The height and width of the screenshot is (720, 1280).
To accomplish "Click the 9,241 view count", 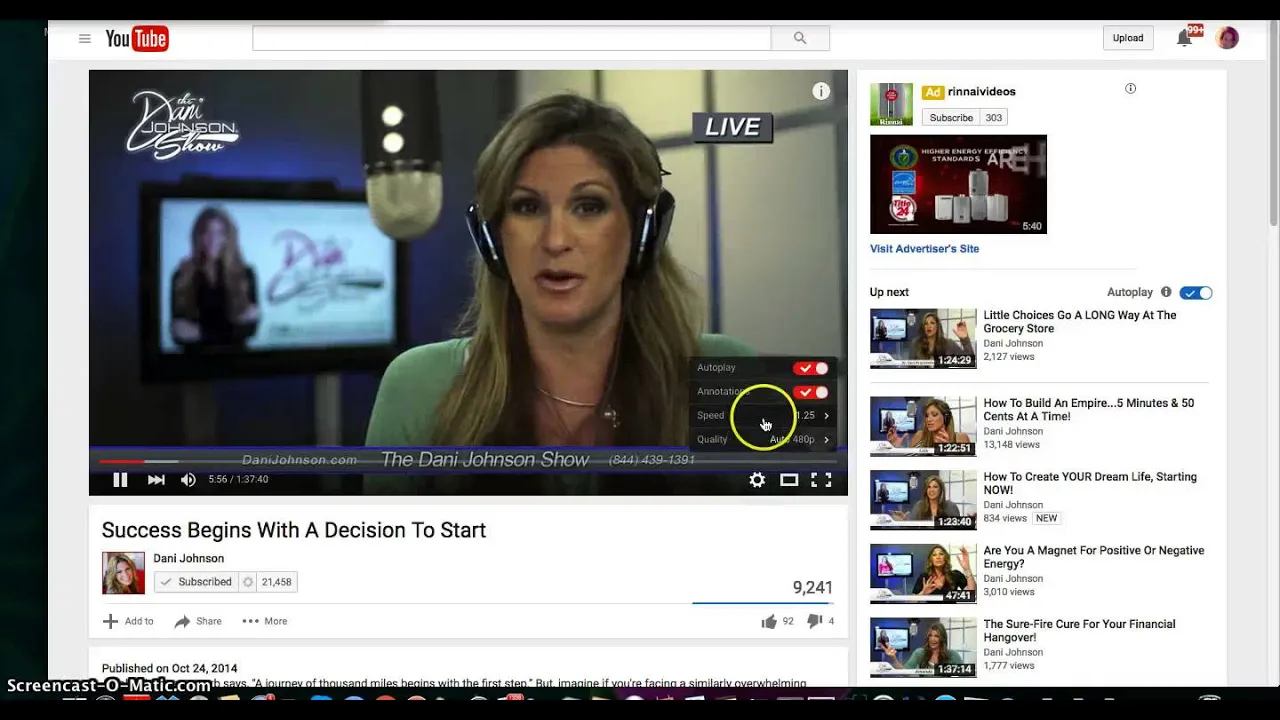I will click(812, 588).
